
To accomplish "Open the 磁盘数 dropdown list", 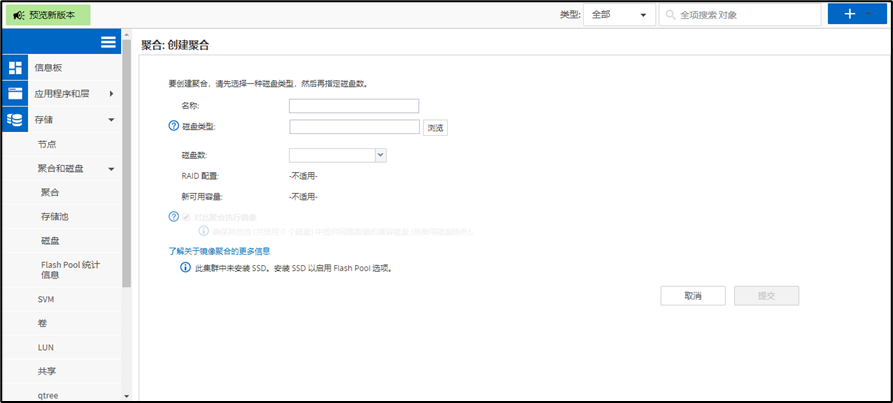I will tap(380, 155).
